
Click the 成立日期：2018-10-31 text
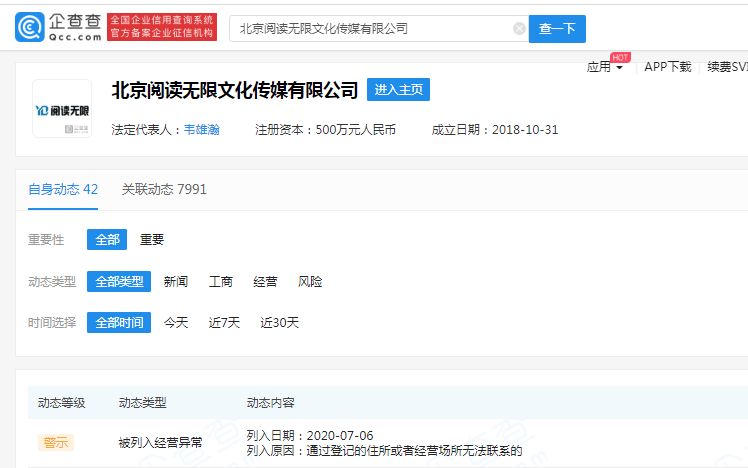[495, 130]
